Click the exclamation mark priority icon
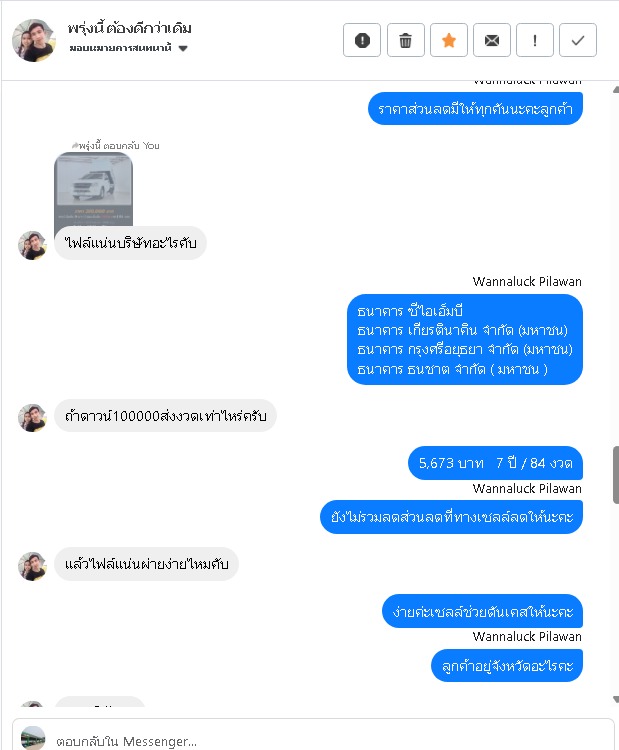This screenshot has height=750, width=619. tap(535, 40)
